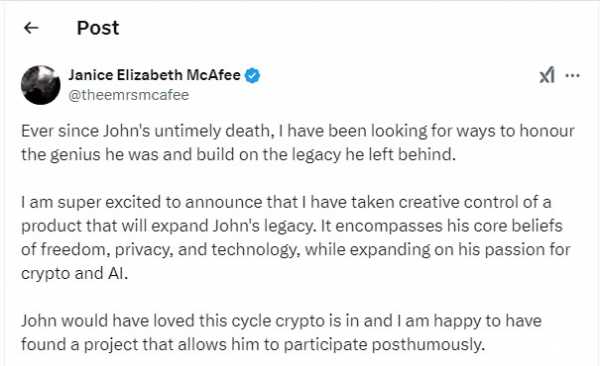
Task: Click the line "John would have loved this cycle"
Action: [281, 320]
